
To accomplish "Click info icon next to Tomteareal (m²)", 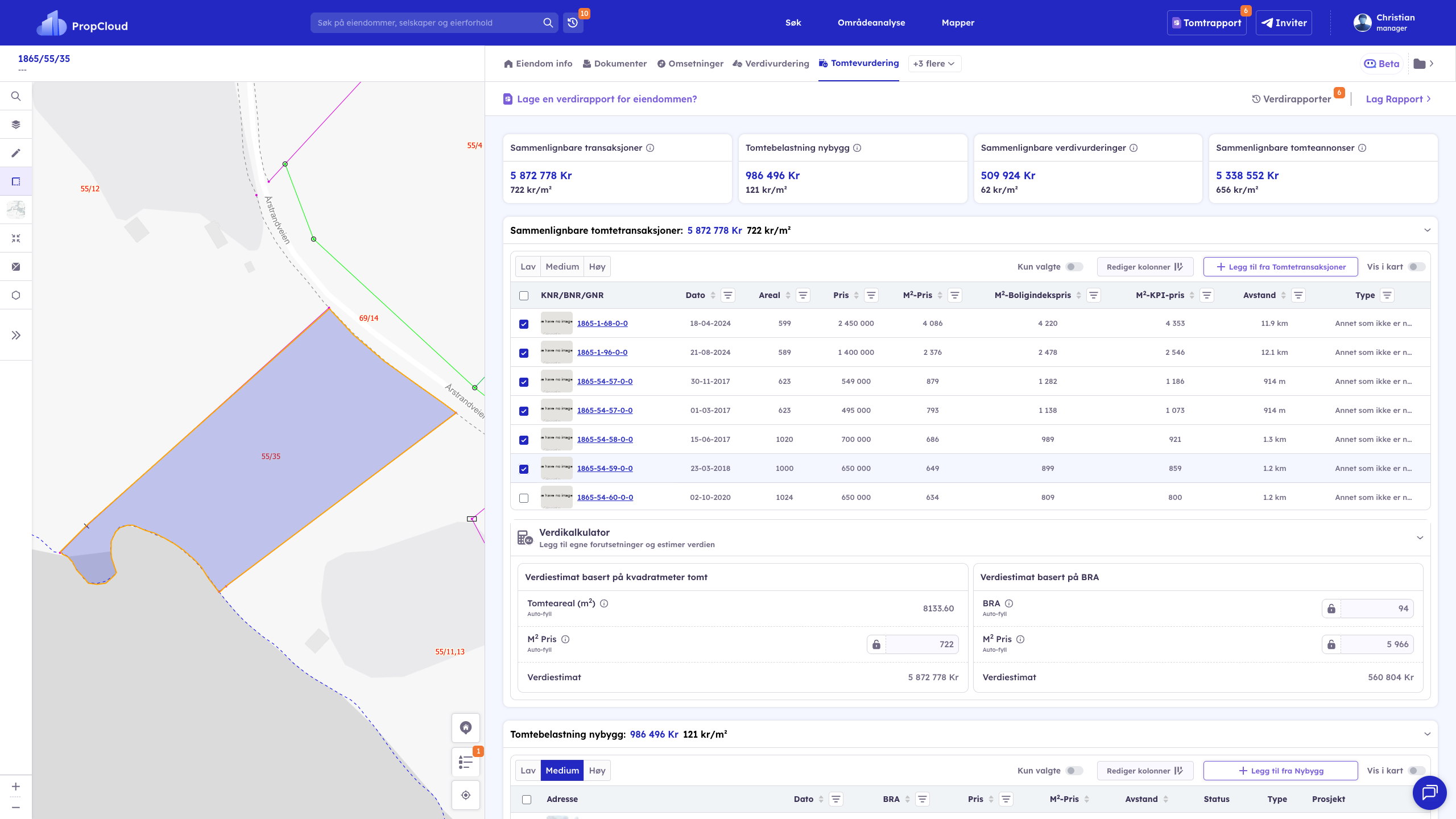I will pos(604,603).
